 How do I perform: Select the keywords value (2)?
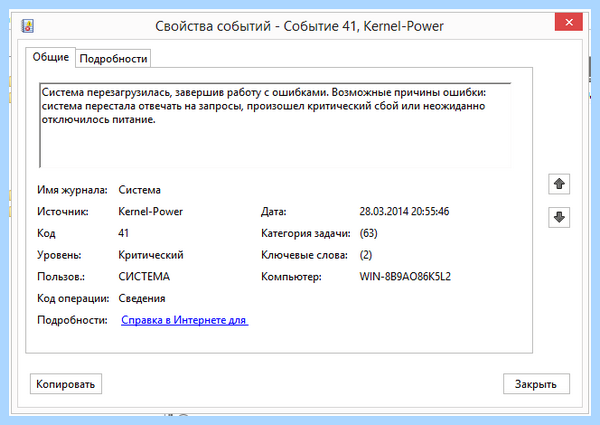tap(365, 255)
